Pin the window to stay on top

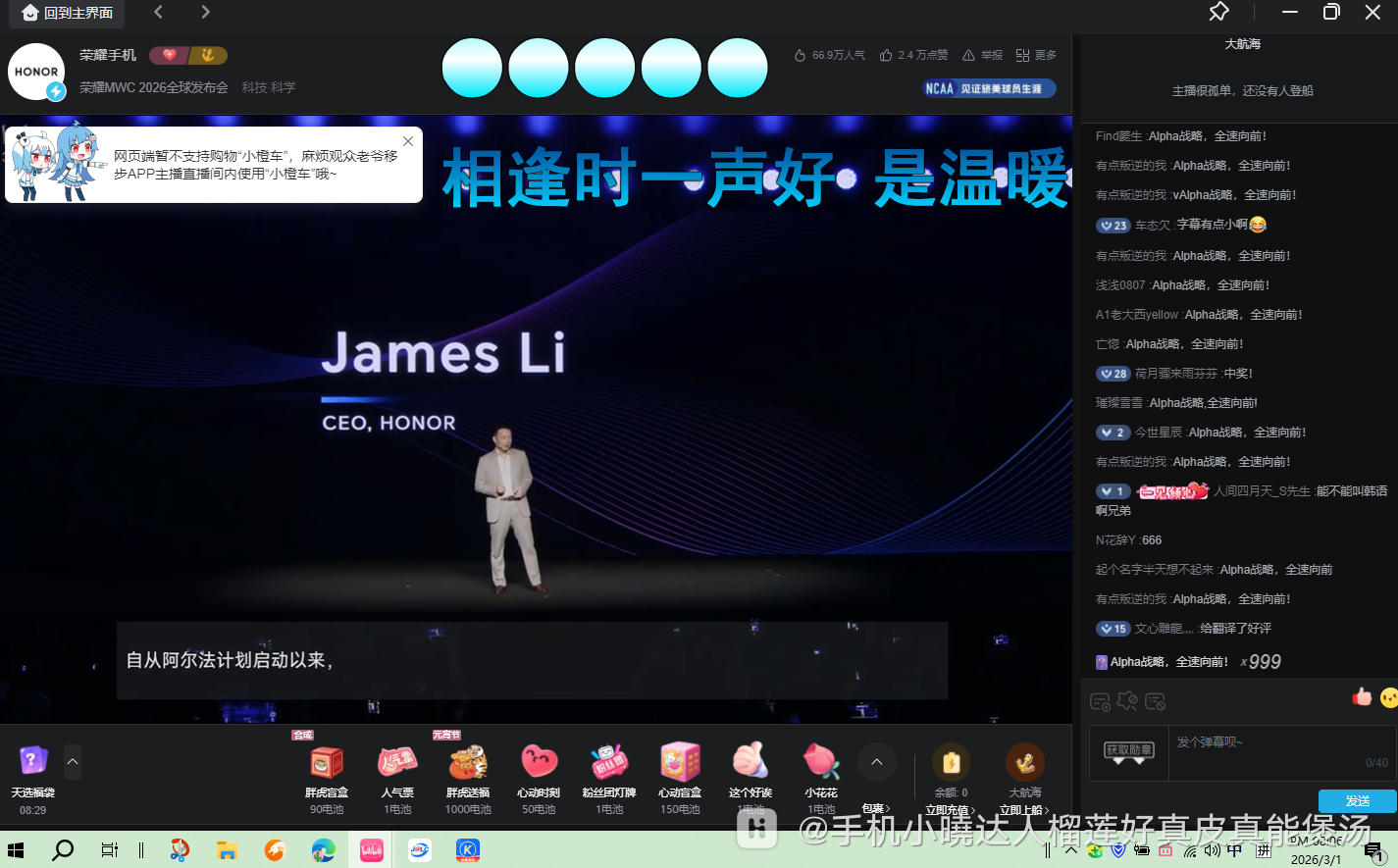pyautogui.click(x=1219, y=13)
